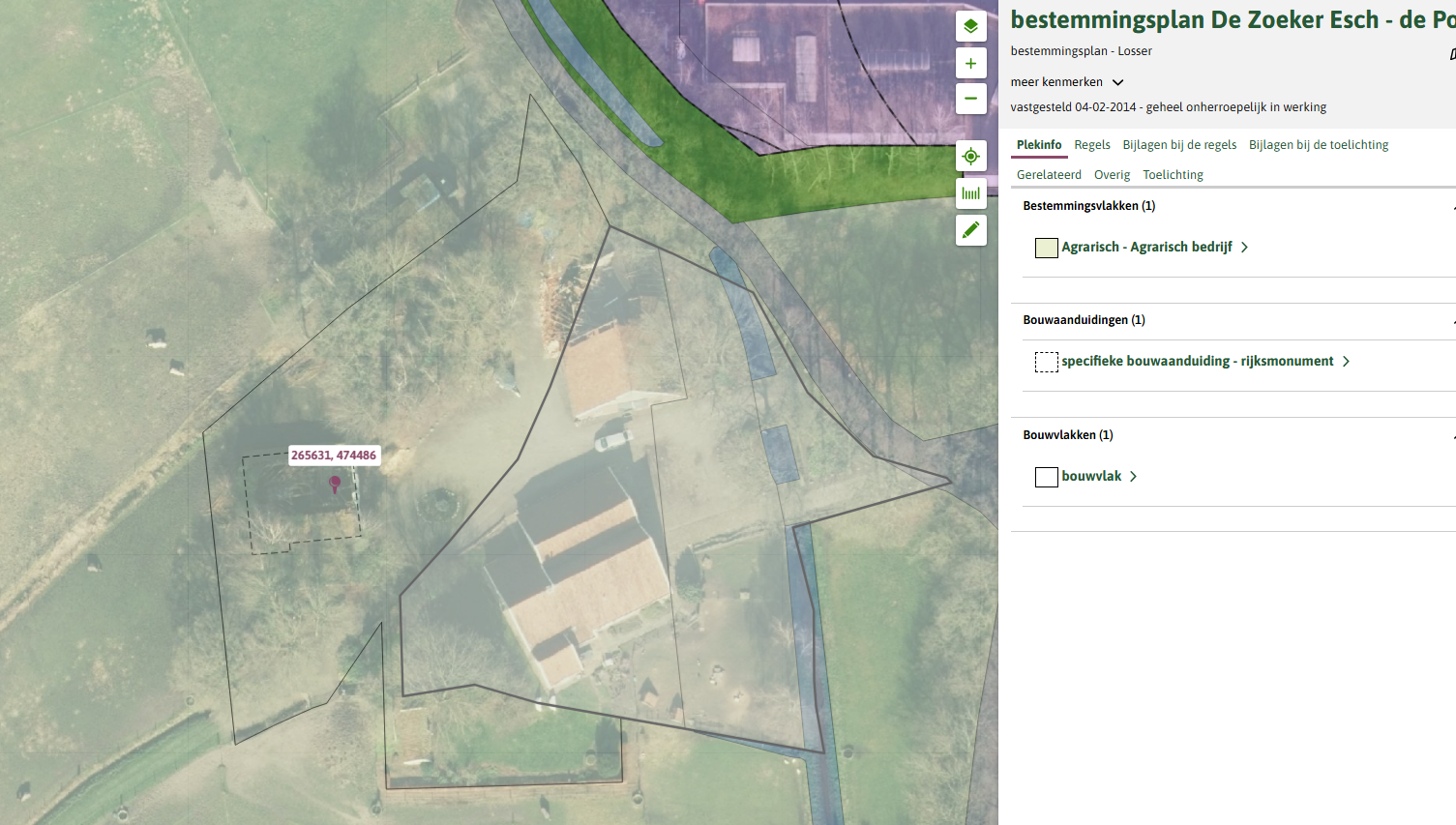Switch to the Regels tab
Image resolution: width=1456 pixels, height=825 pixels.
[x=1092, y=145]
